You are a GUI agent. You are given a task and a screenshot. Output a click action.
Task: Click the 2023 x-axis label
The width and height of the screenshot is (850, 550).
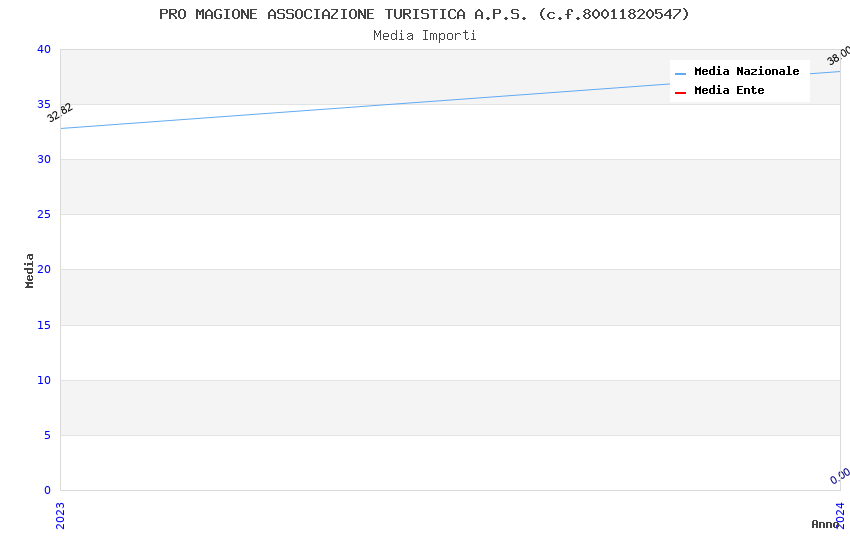[x=60, y=515]
